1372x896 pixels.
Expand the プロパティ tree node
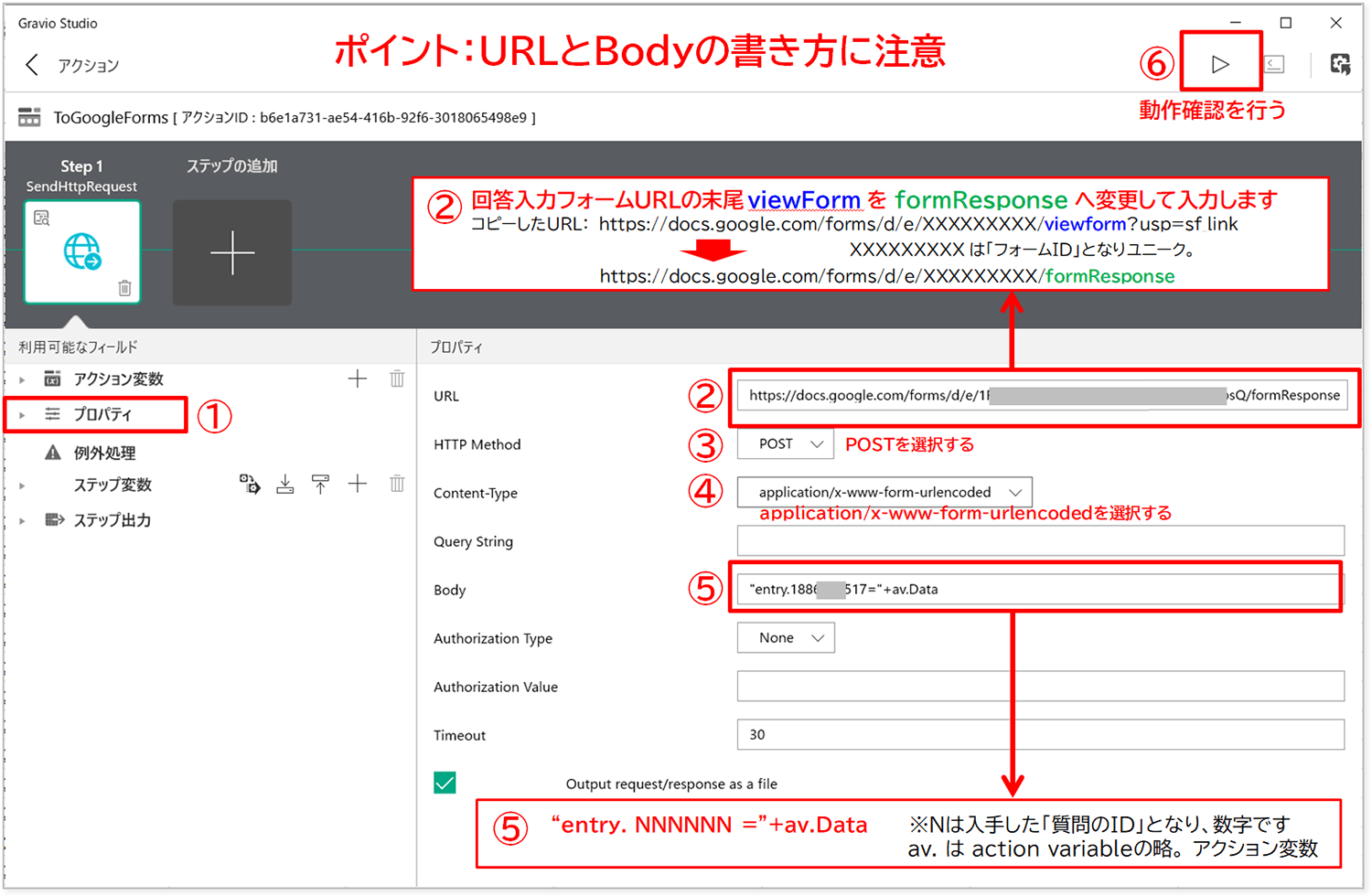pyautogui.click(x=22, y=415)
